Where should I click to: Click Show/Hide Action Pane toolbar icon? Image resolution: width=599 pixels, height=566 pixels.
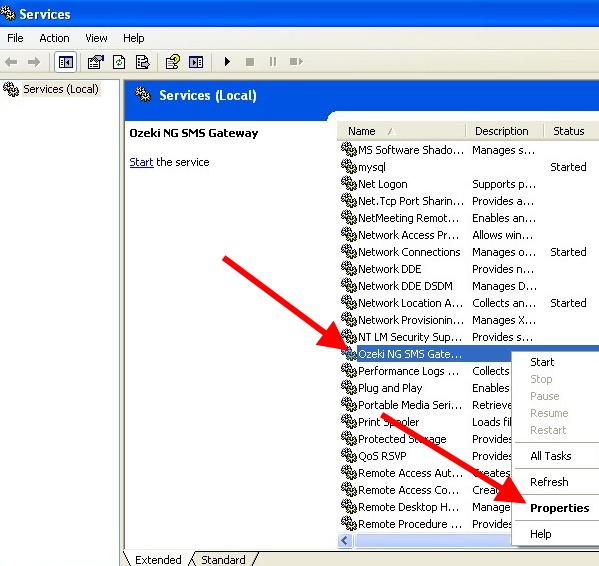coord(196,62)
